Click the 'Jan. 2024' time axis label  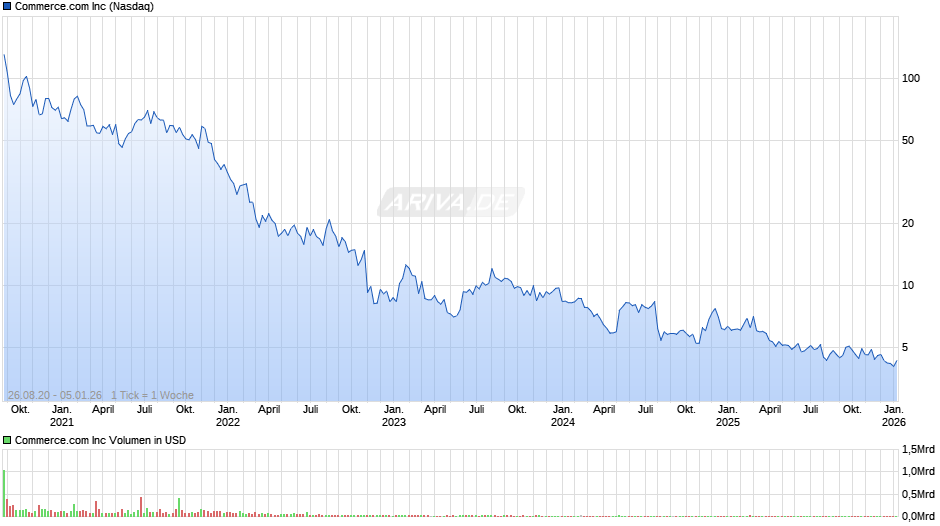(x=562, y=416)
